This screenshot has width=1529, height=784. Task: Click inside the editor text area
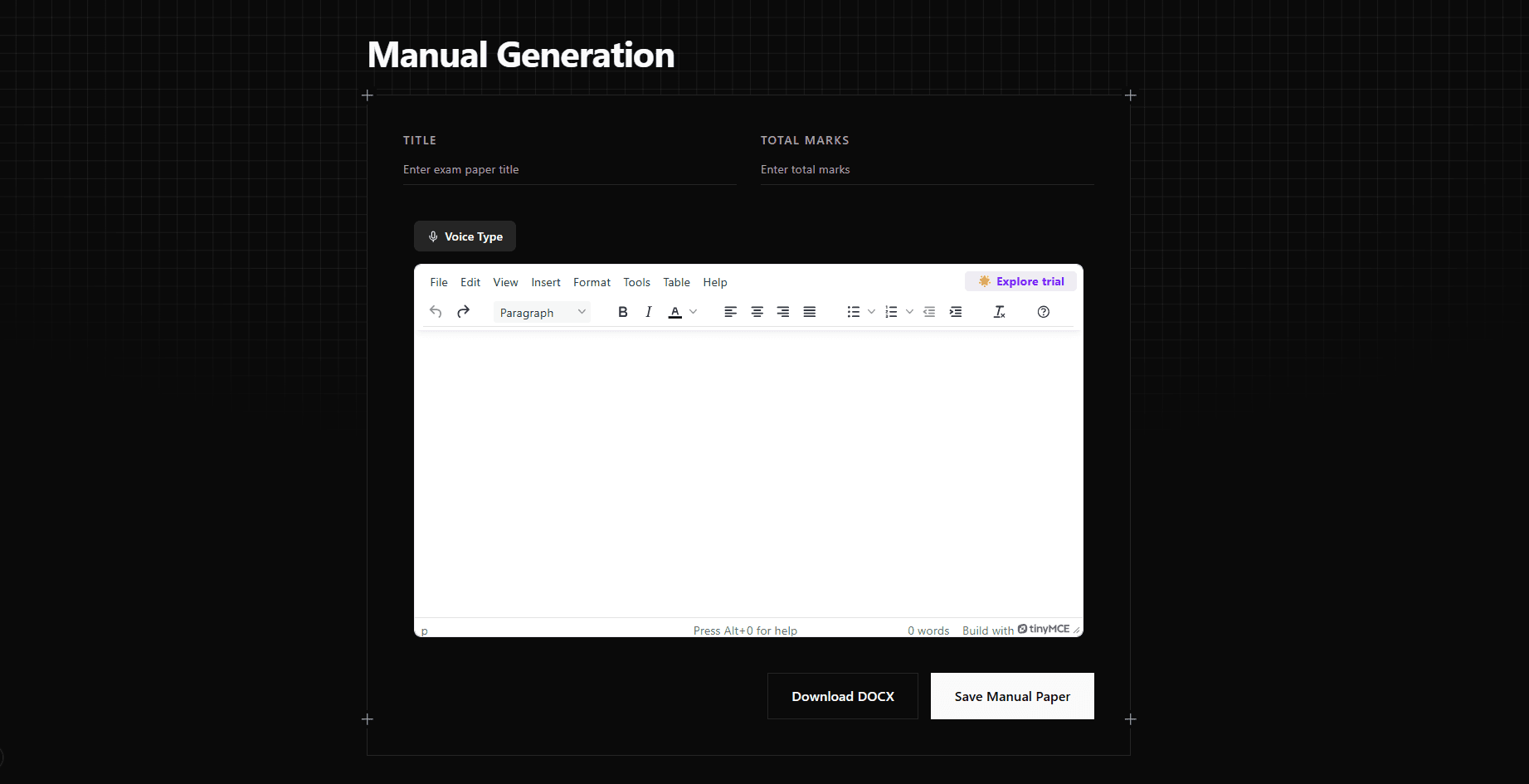(748, 474)
